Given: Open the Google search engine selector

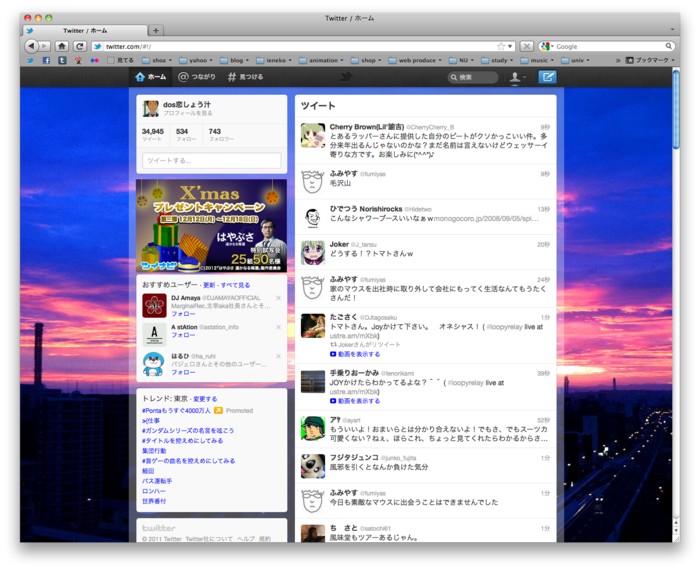Looking at the screenshot, I should [547, 46].
